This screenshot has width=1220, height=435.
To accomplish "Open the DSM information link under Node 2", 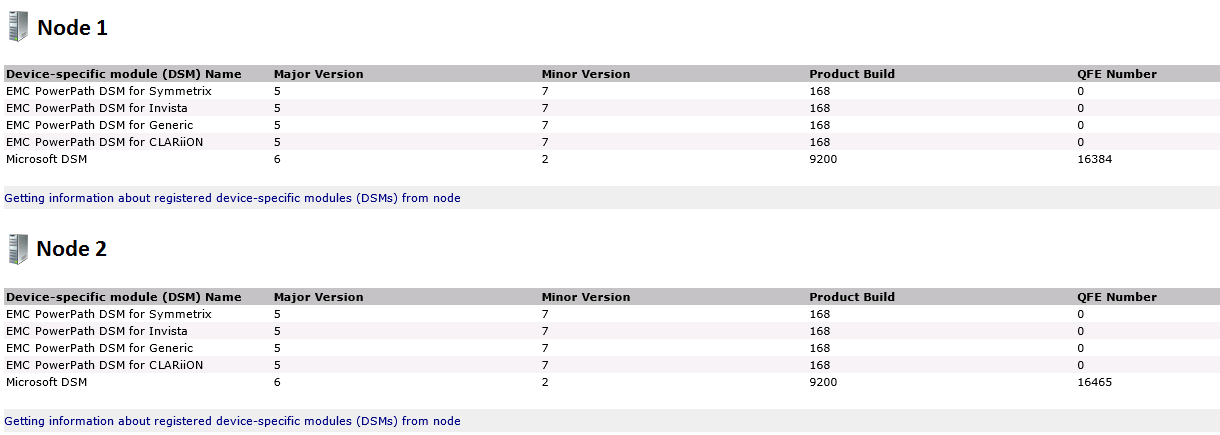I will 232,421.
